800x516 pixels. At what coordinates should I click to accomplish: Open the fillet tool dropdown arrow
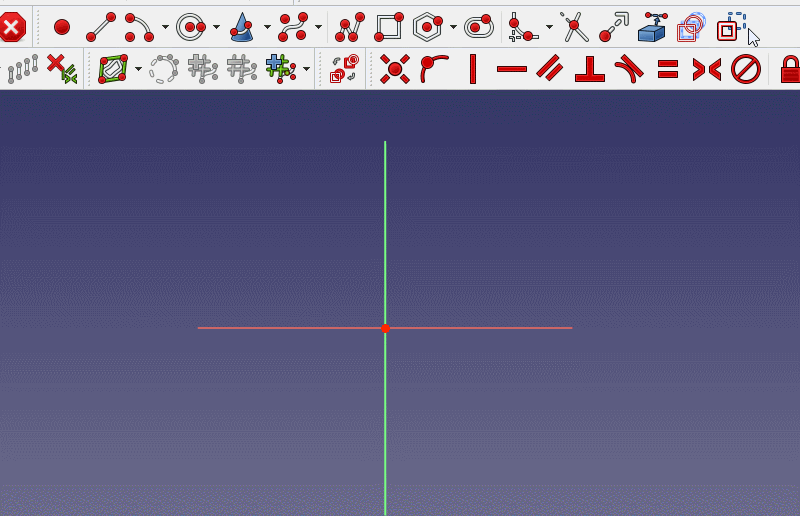click(549, 28)
